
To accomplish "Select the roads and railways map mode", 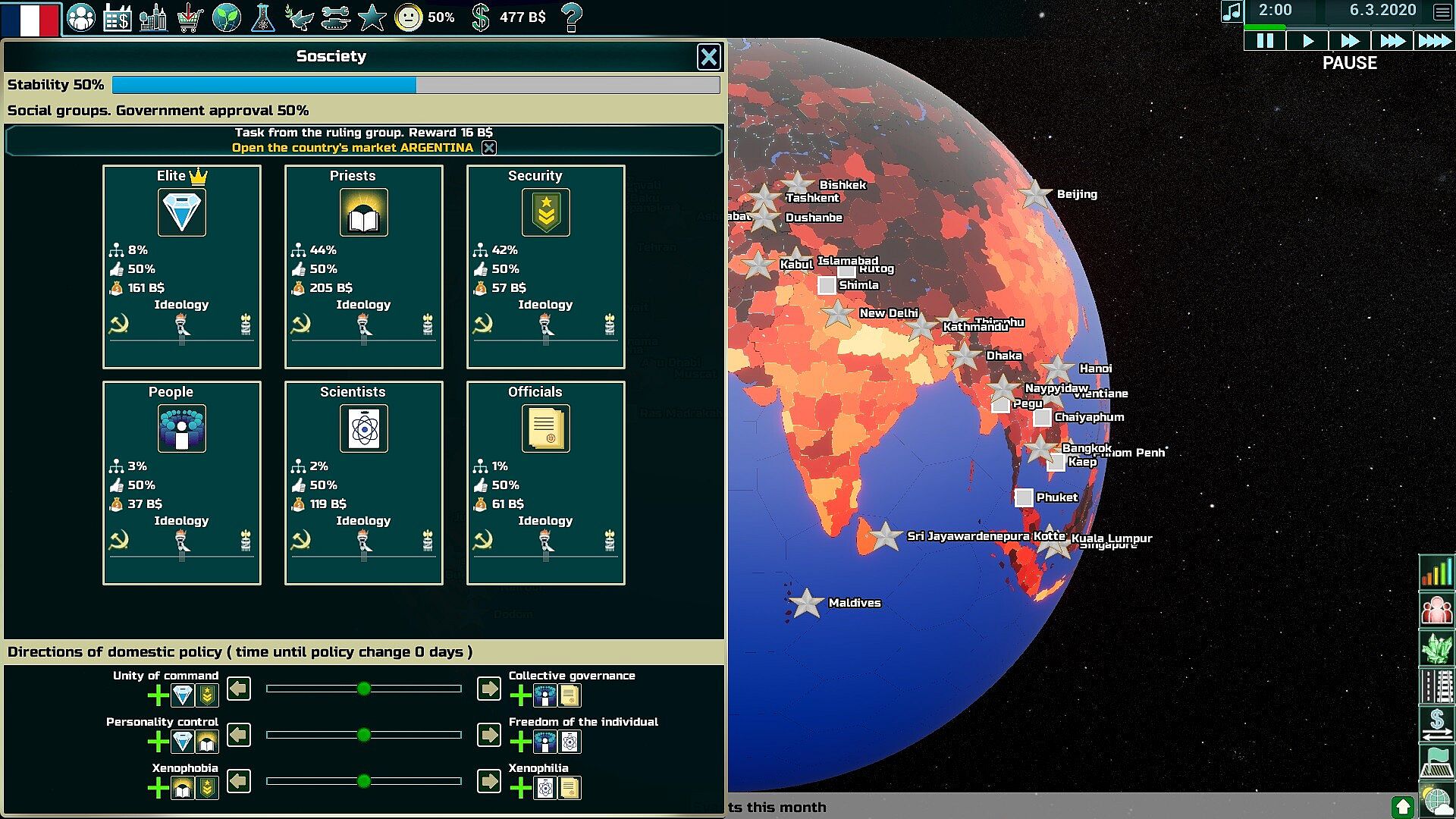I will tap(1436, 686).
